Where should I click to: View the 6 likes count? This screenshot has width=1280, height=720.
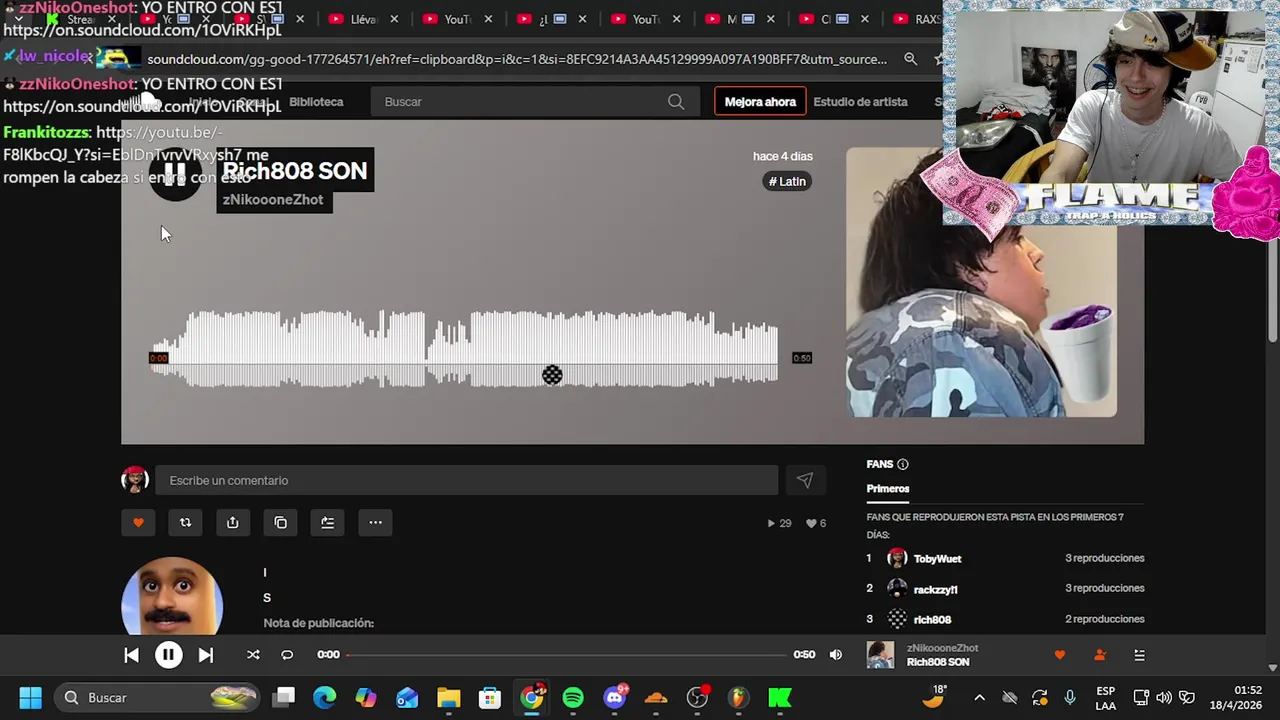(816, 523)
